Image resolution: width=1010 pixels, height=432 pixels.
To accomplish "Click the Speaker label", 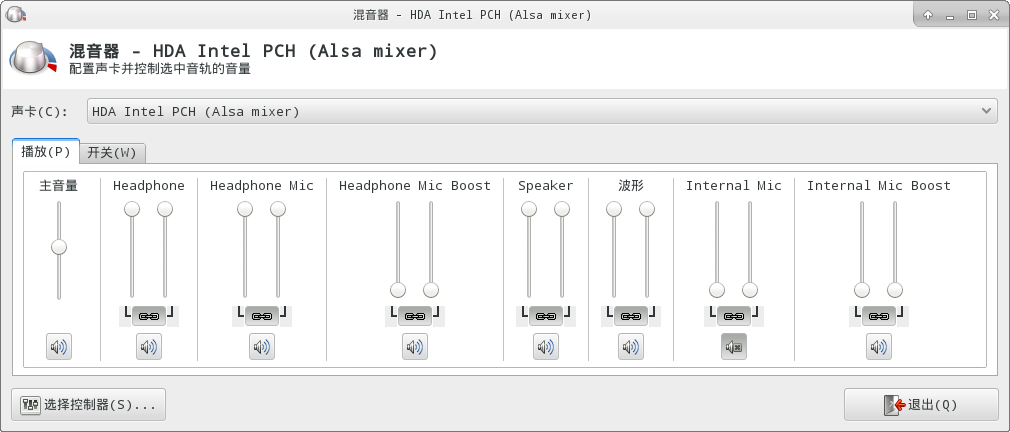I will tap(546, 186).
